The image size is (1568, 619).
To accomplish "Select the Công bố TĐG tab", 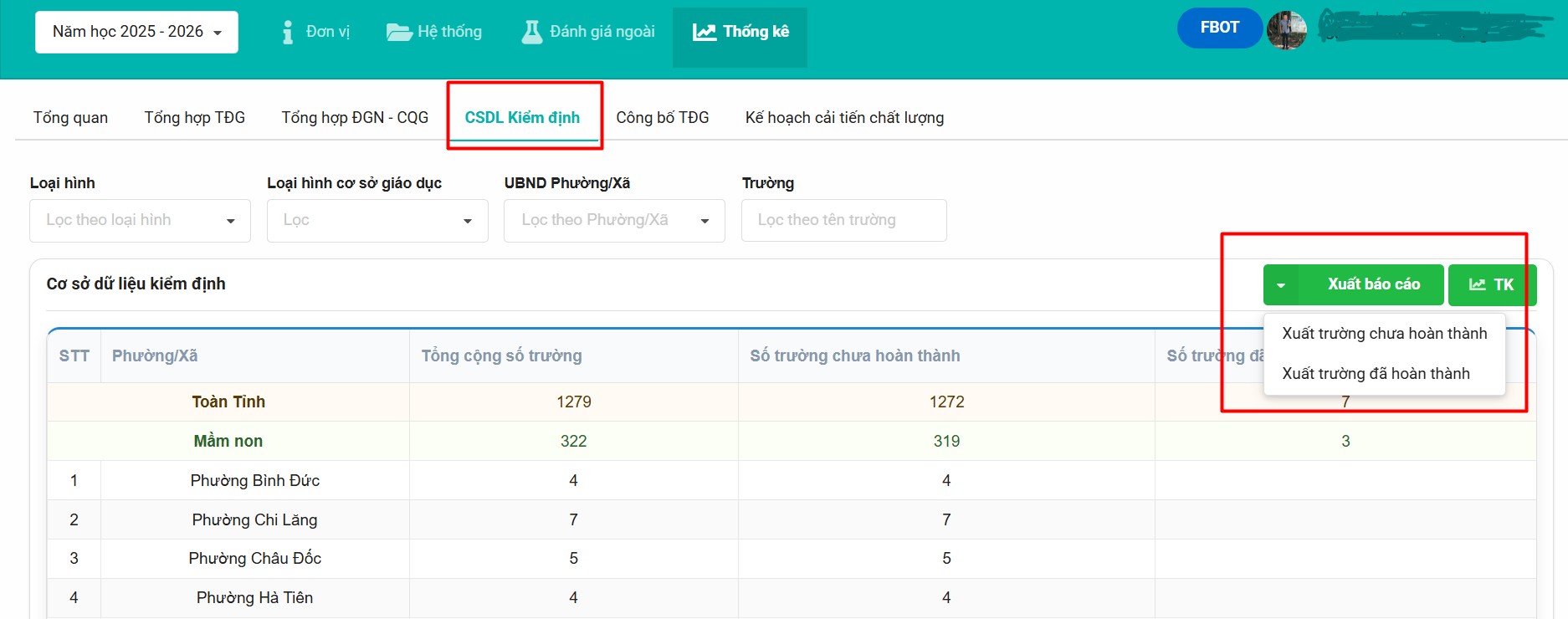I will pyautogui.click(x=662, y=118).
